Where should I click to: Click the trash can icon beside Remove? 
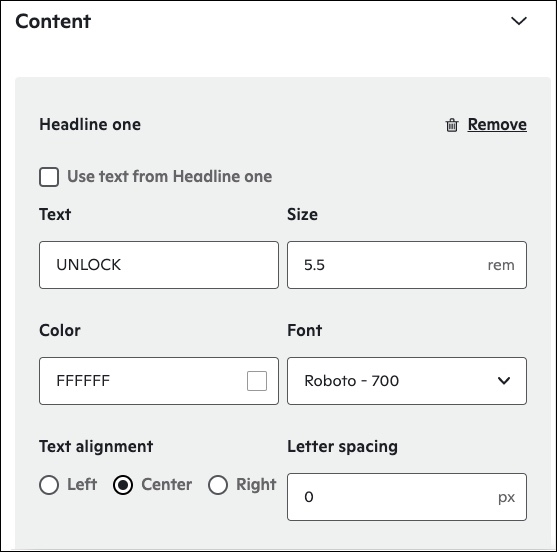click(452, 125)
